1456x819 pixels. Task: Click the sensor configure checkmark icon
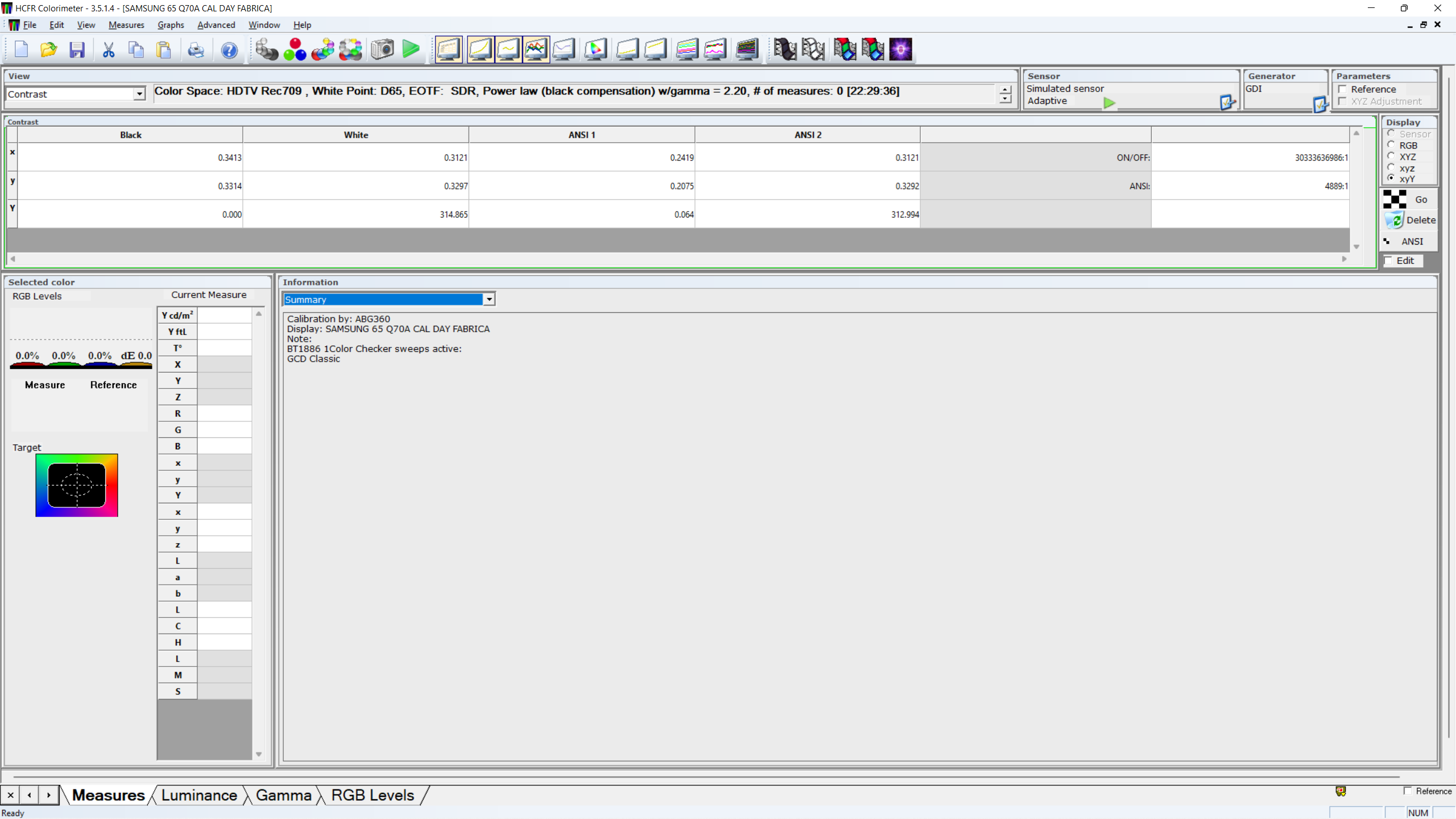[x=1227, y=102]
